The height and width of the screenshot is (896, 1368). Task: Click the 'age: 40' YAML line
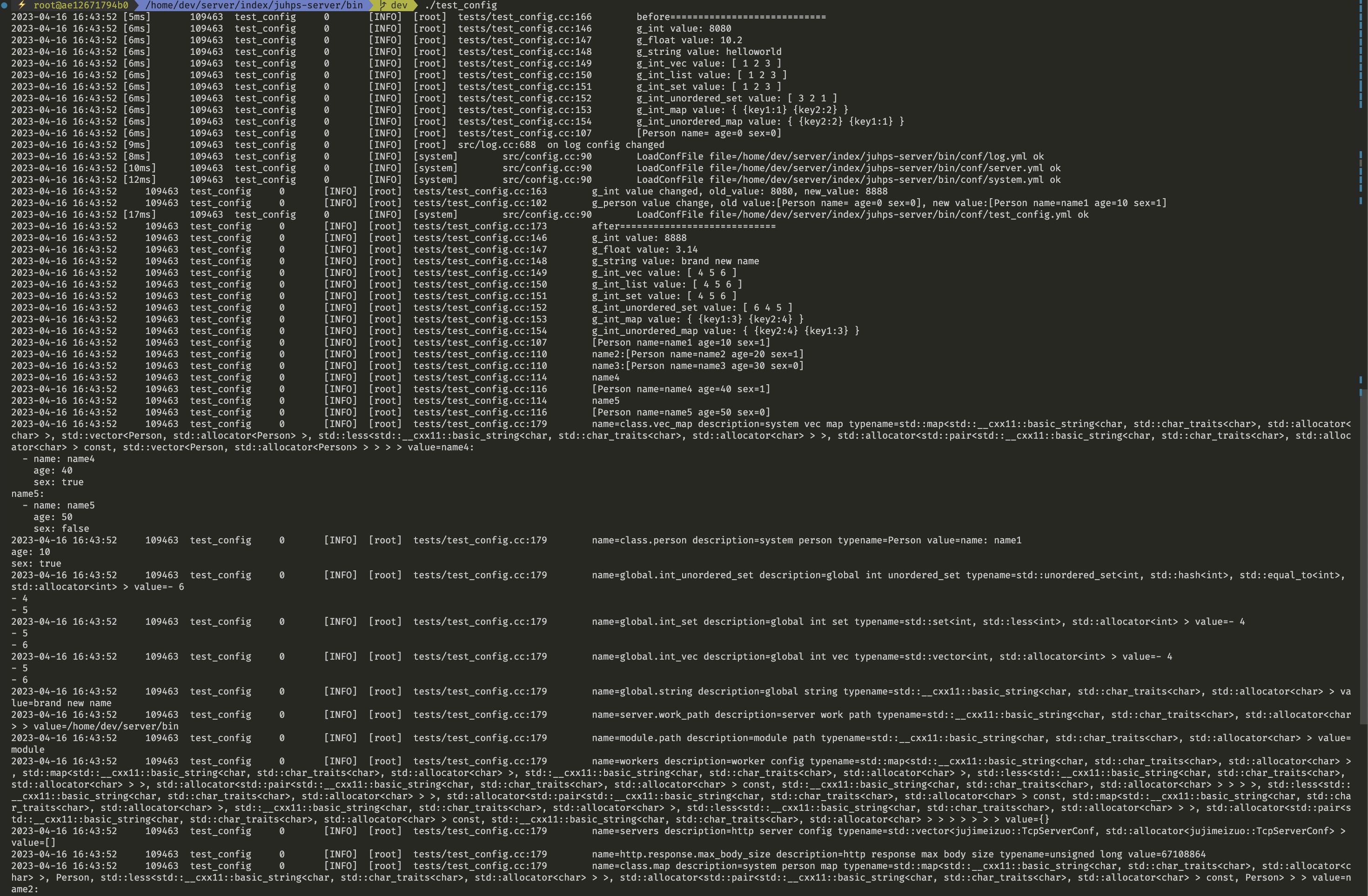pos(53,470)
